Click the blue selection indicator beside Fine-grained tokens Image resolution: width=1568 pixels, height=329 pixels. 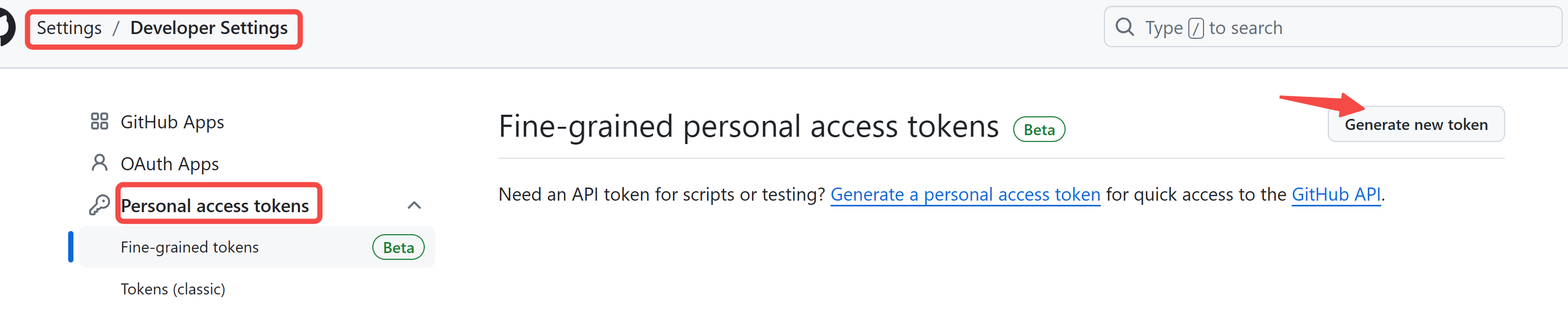click(x=72, y=246)
